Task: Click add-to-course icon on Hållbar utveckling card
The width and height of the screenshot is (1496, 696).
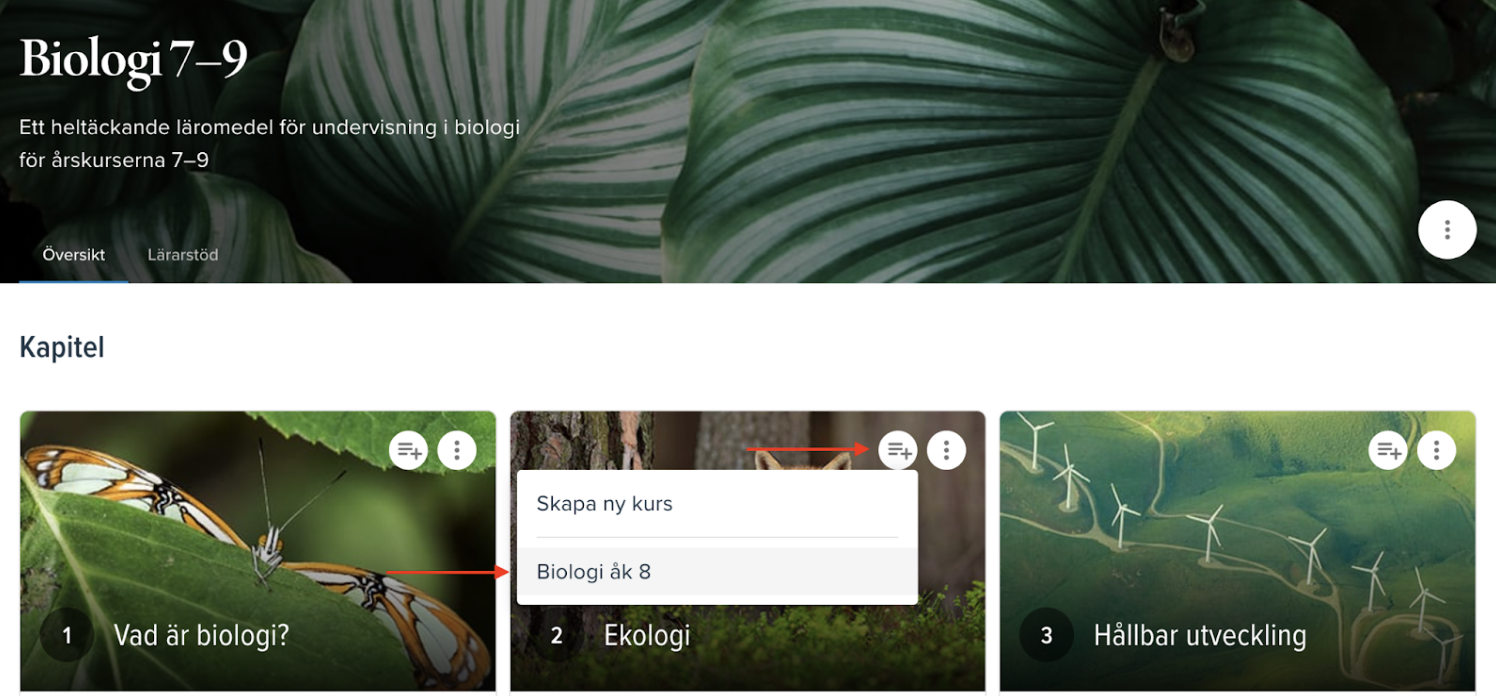Action: (1388, 450)
